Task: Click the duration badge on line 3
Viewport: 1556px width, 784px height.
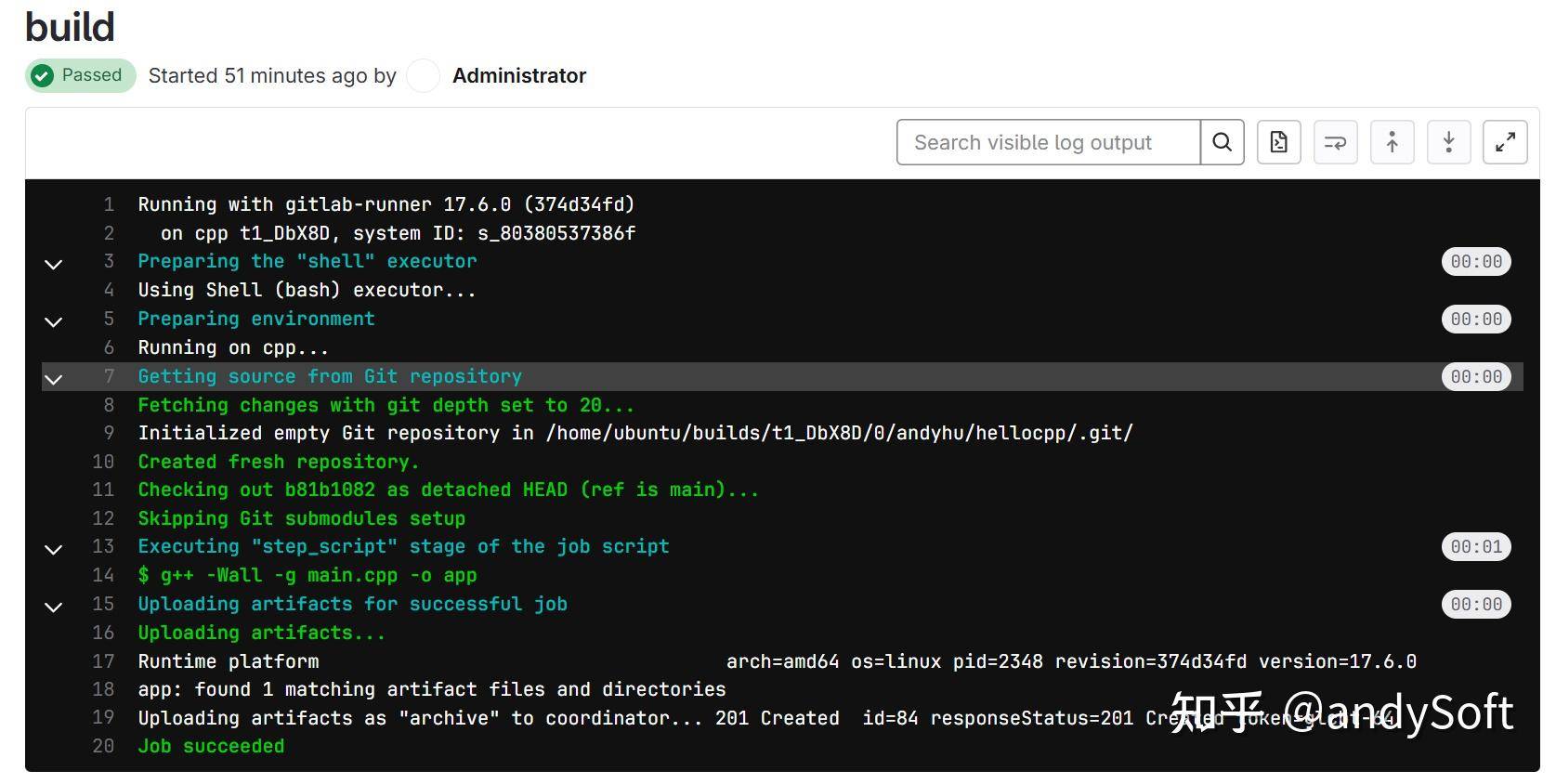Action: [x=1476, y=262]
